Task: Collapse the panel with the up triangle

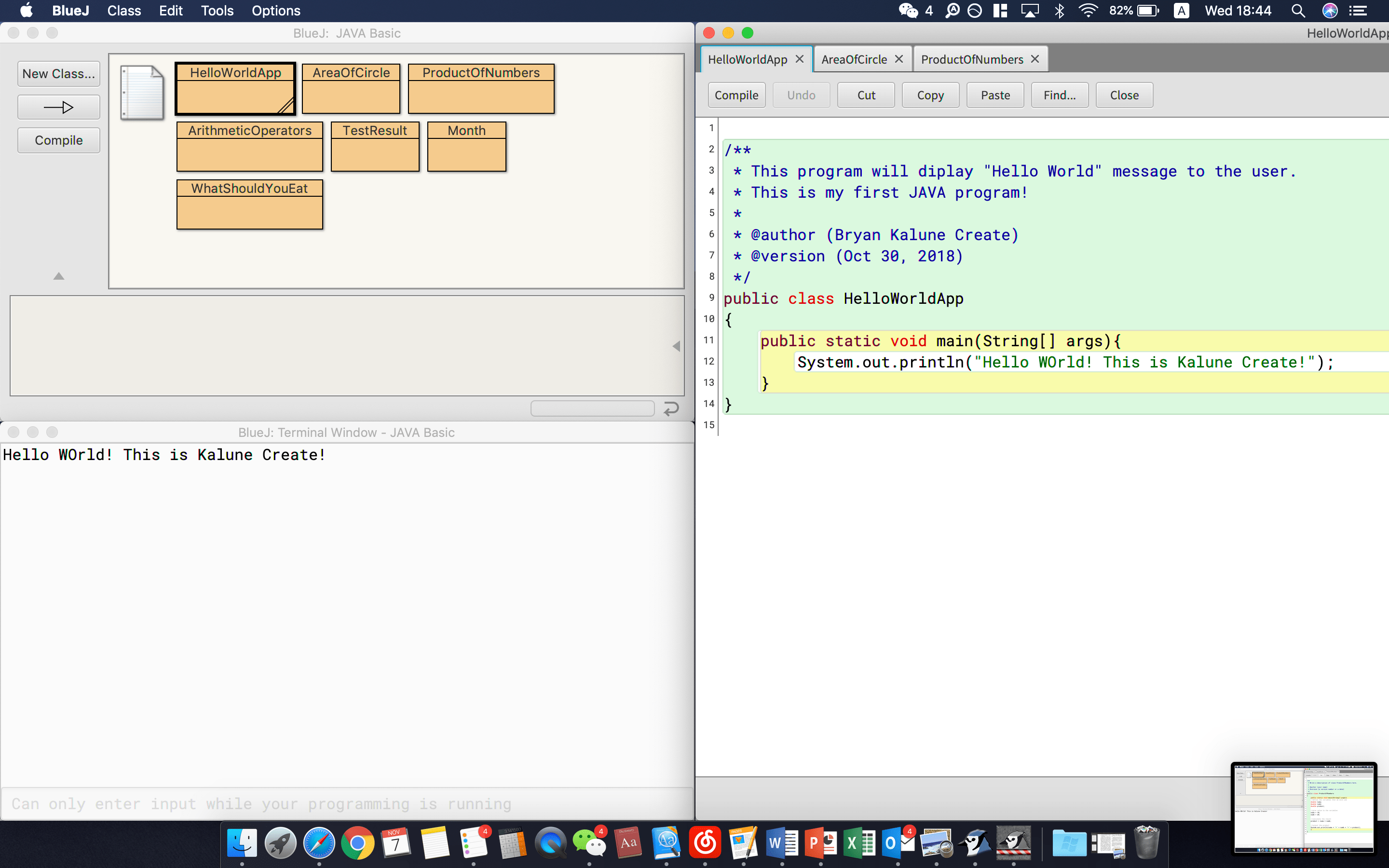Action: [x=58, y=276]
